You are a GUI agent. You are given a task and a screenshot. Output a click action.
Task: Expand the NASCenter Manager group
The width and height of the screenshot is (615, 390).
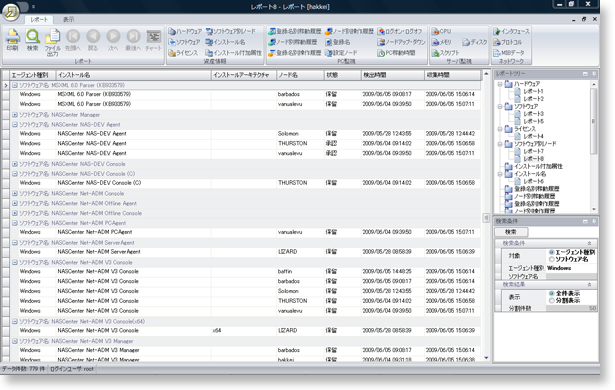15,115
